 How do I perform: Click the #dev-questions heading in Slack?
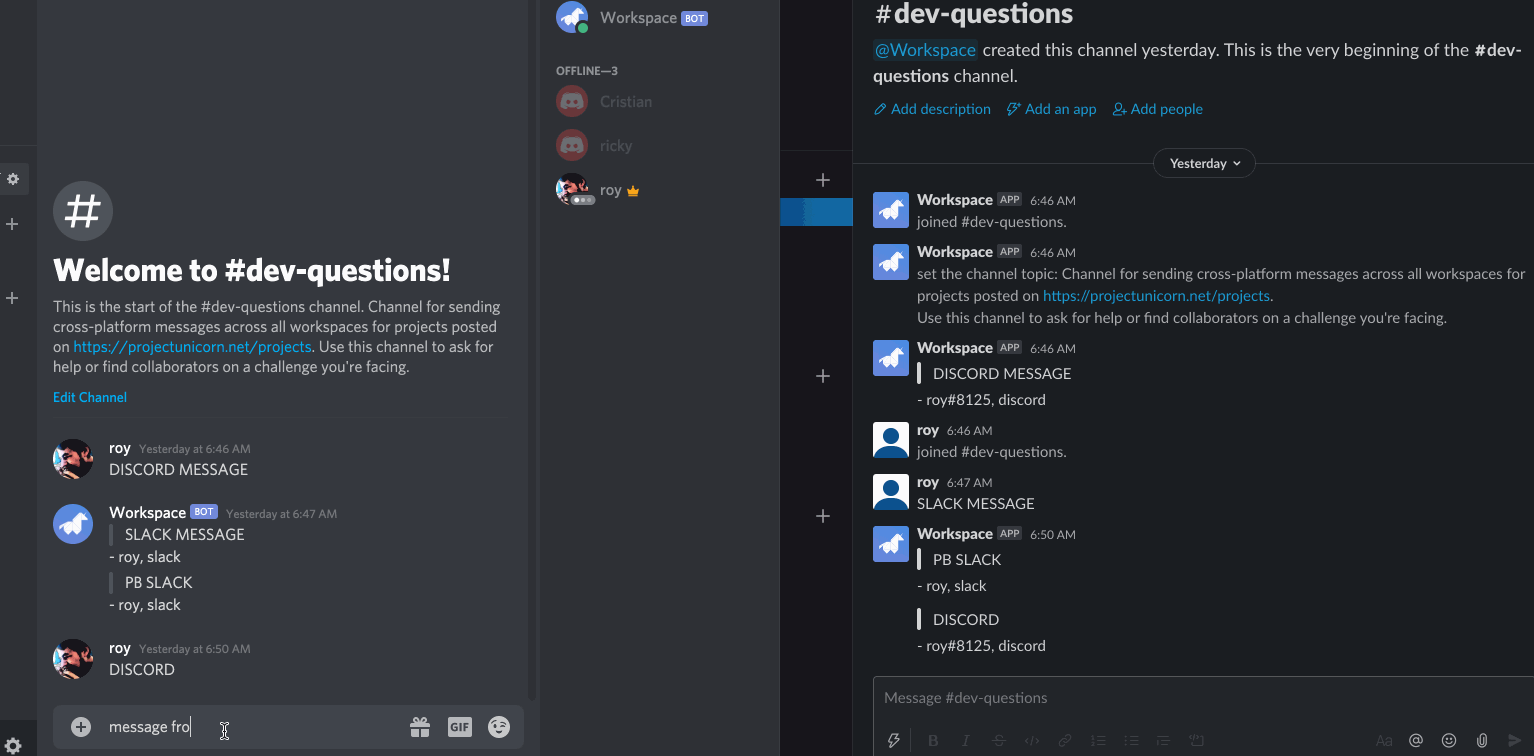pyautogui.click(x=973, y=13)
